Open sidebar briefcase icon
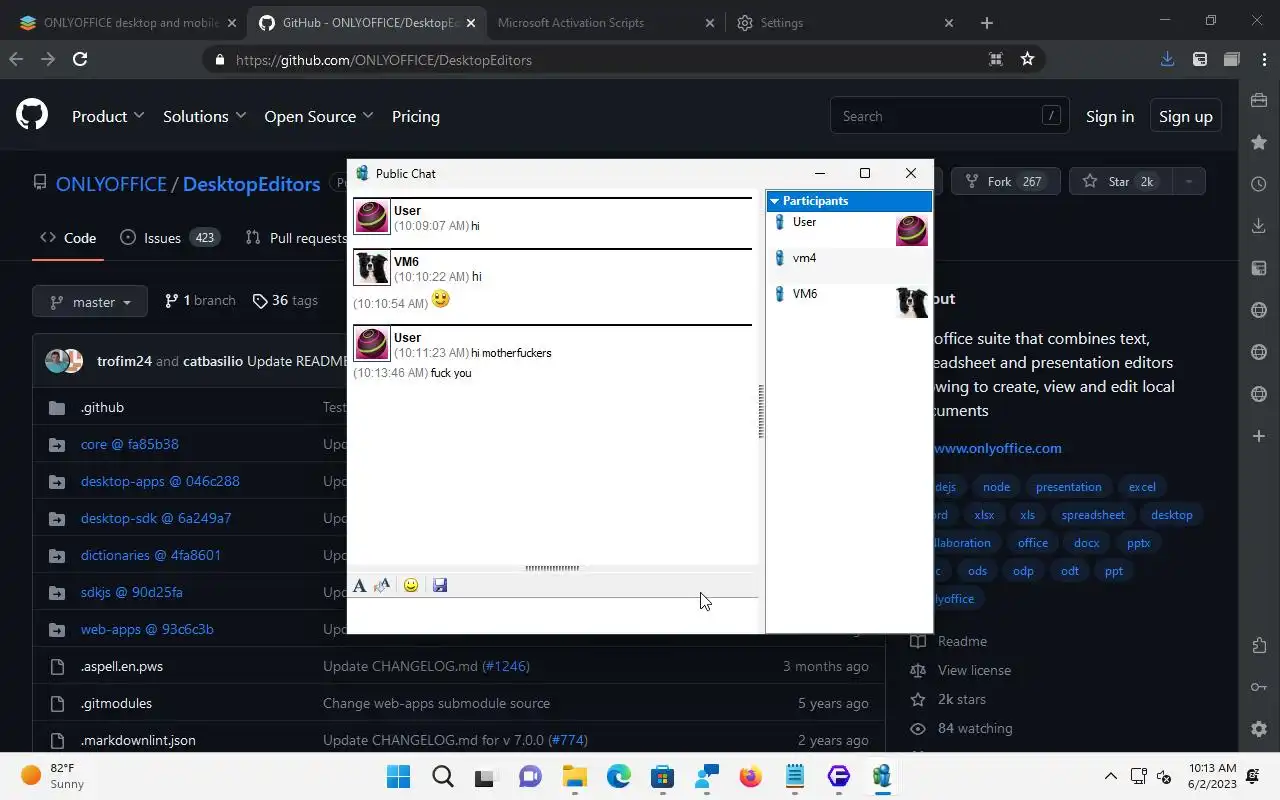 [x=1259, y=100]
